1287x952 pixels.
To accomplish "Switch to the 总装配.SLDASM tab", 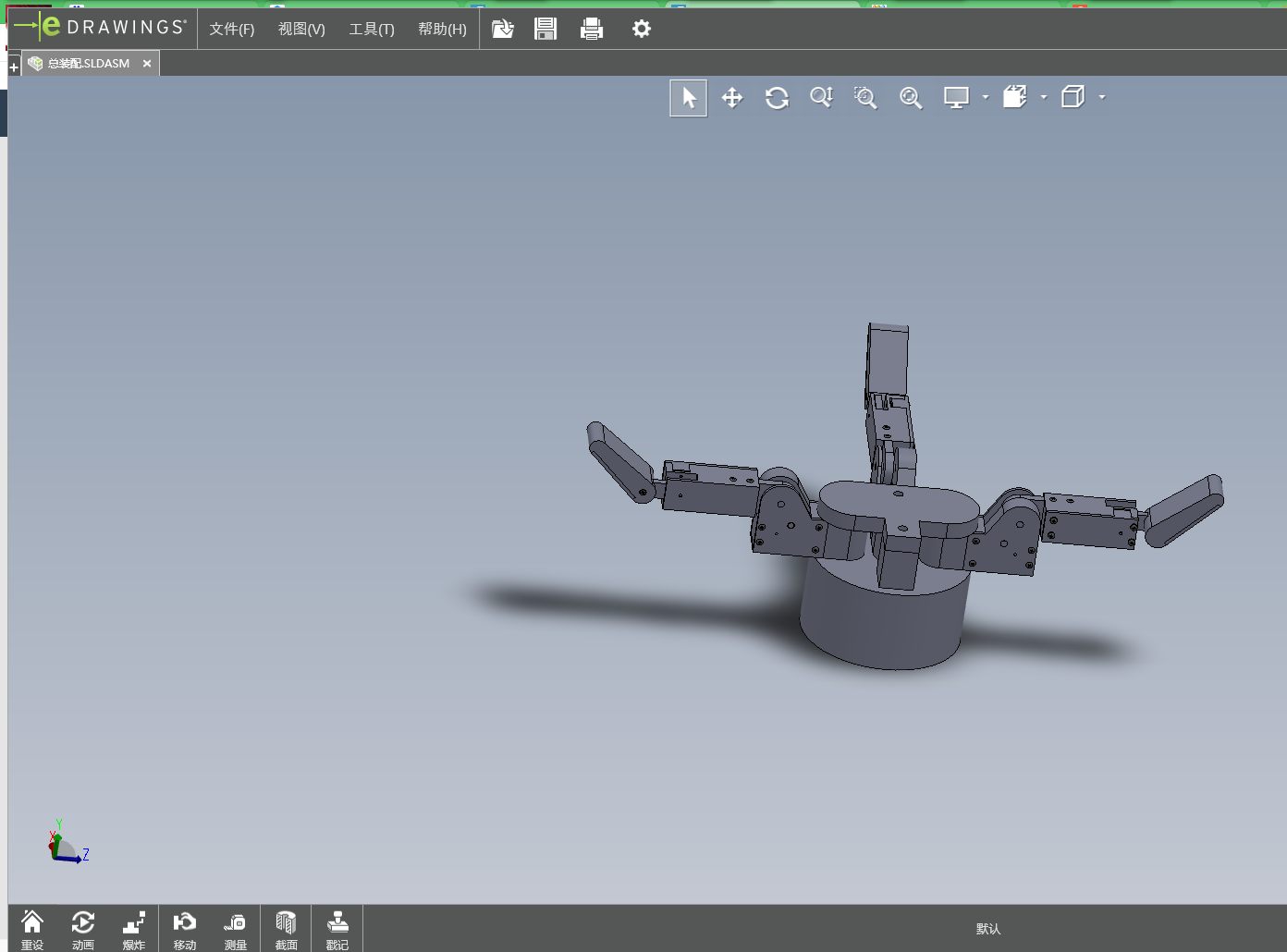I will click(88, 64).
